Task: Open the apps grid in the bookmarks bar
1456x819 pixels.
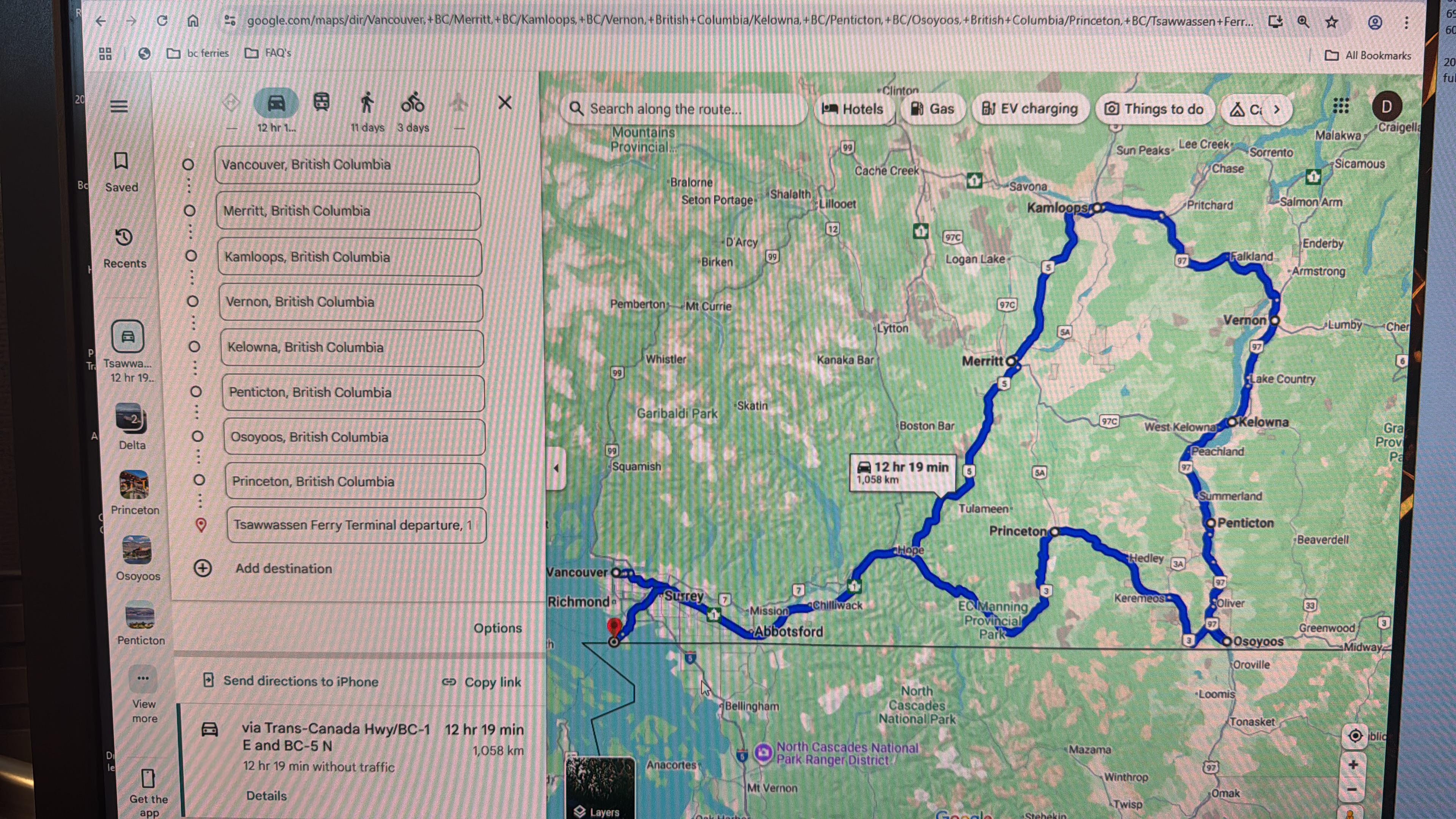Action: pos(105,54)
